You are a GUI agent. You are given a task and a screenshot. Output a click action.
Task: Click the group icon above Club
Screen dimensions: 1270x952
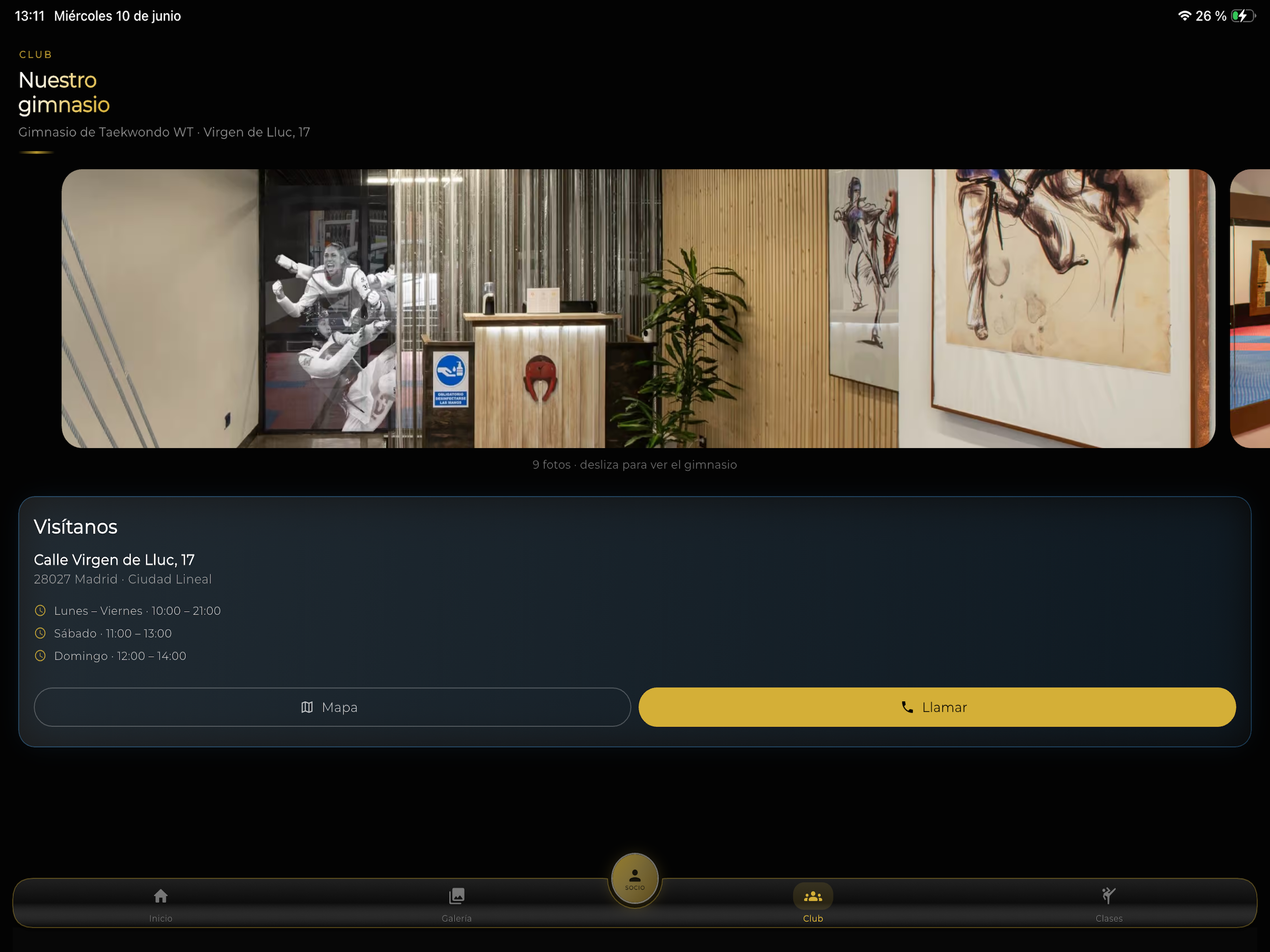click(813, 896)
